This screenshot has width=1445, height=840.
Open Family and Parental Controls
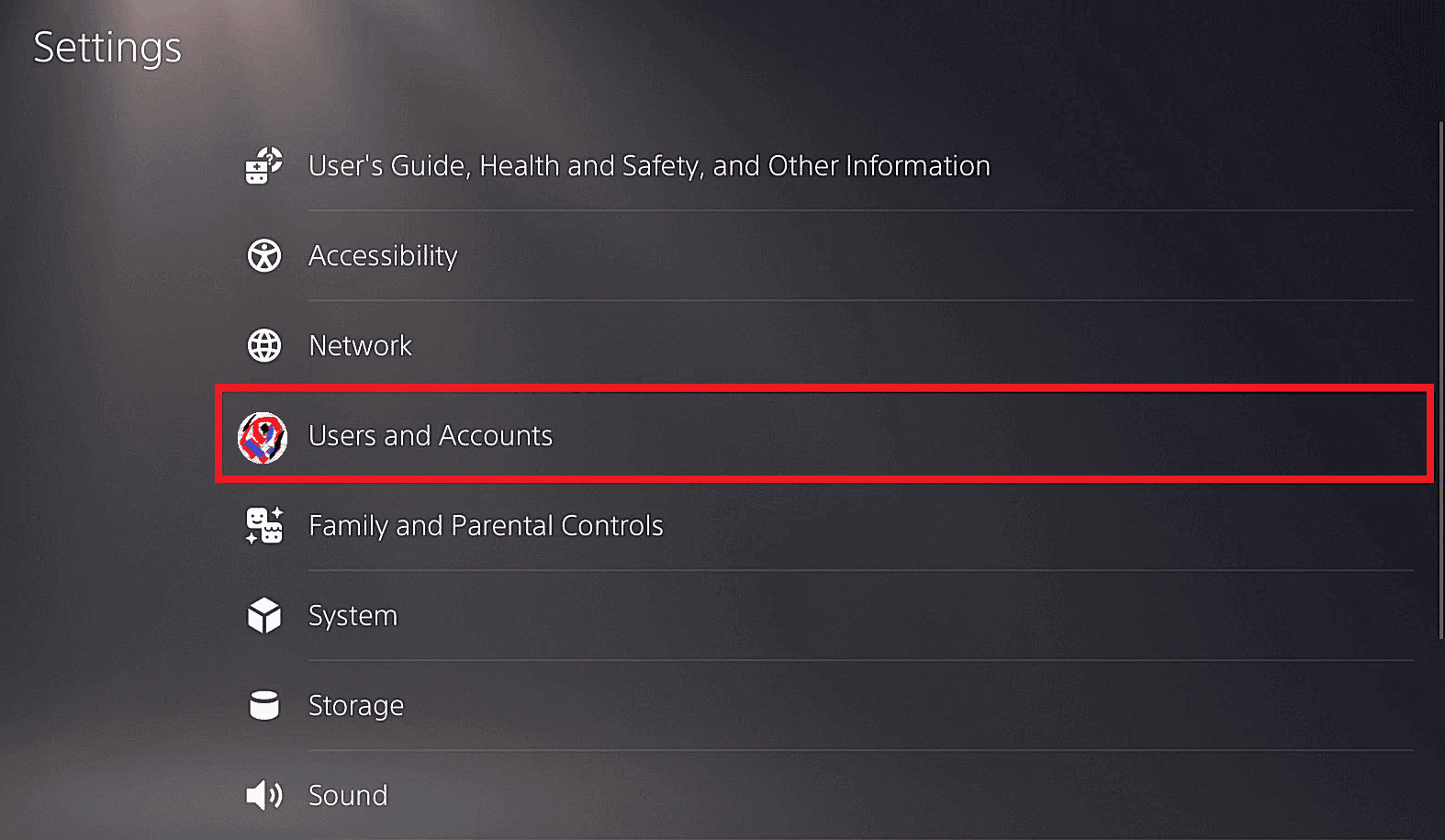coord(486,525)
